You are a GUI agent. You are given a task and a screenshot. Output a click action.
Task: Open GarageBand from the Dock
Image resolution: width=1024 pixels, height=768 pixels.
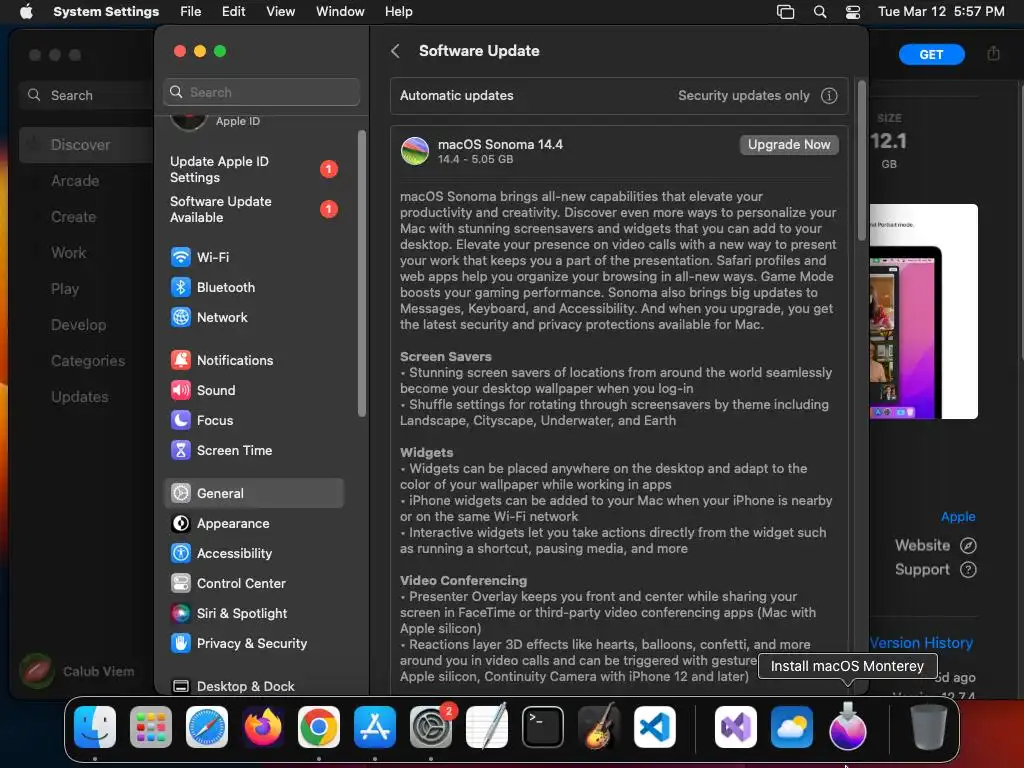(x=599, y=727)
